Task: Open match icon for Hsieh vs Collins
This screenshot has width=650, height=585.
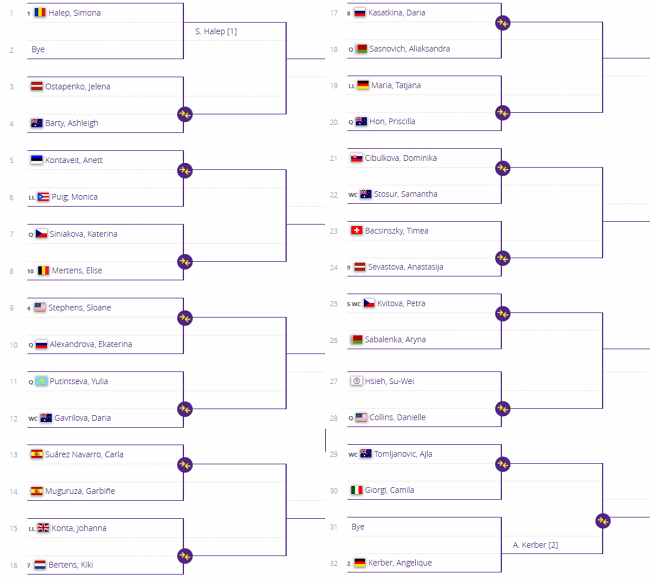Action: (502, 407)
